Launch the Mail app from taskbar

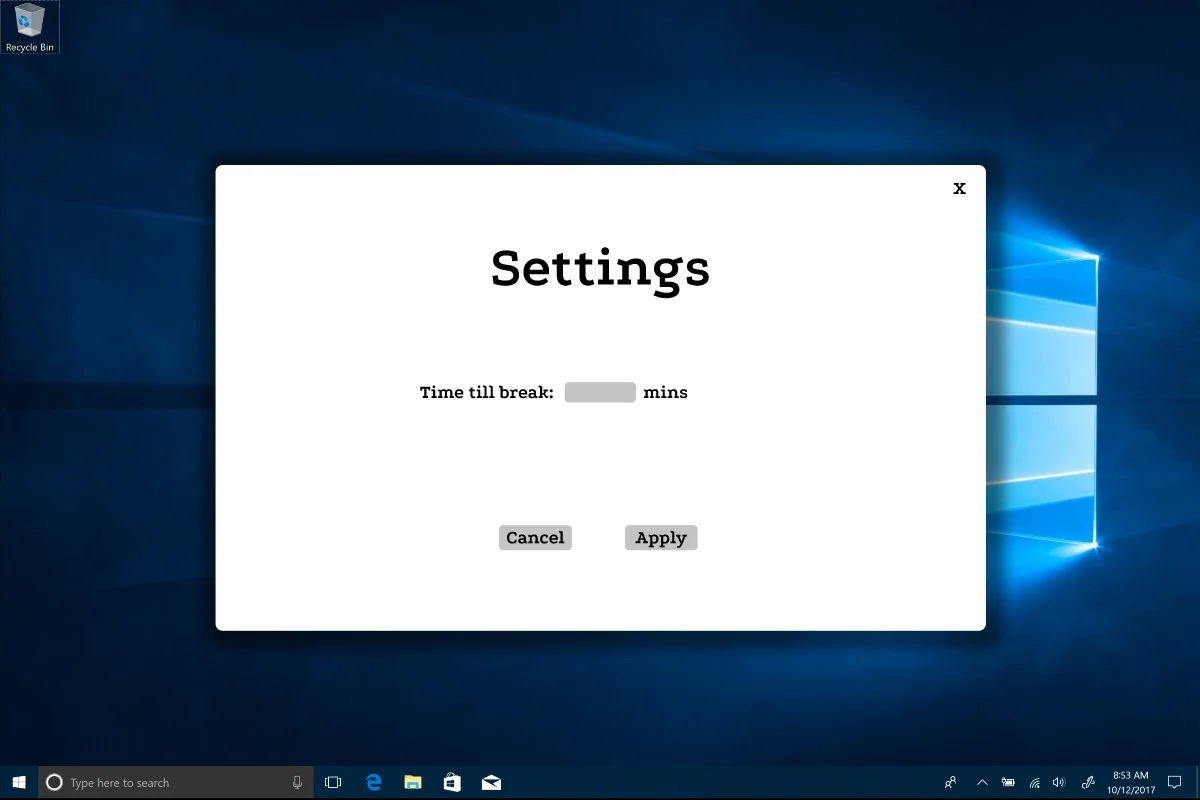click(491, 783)
